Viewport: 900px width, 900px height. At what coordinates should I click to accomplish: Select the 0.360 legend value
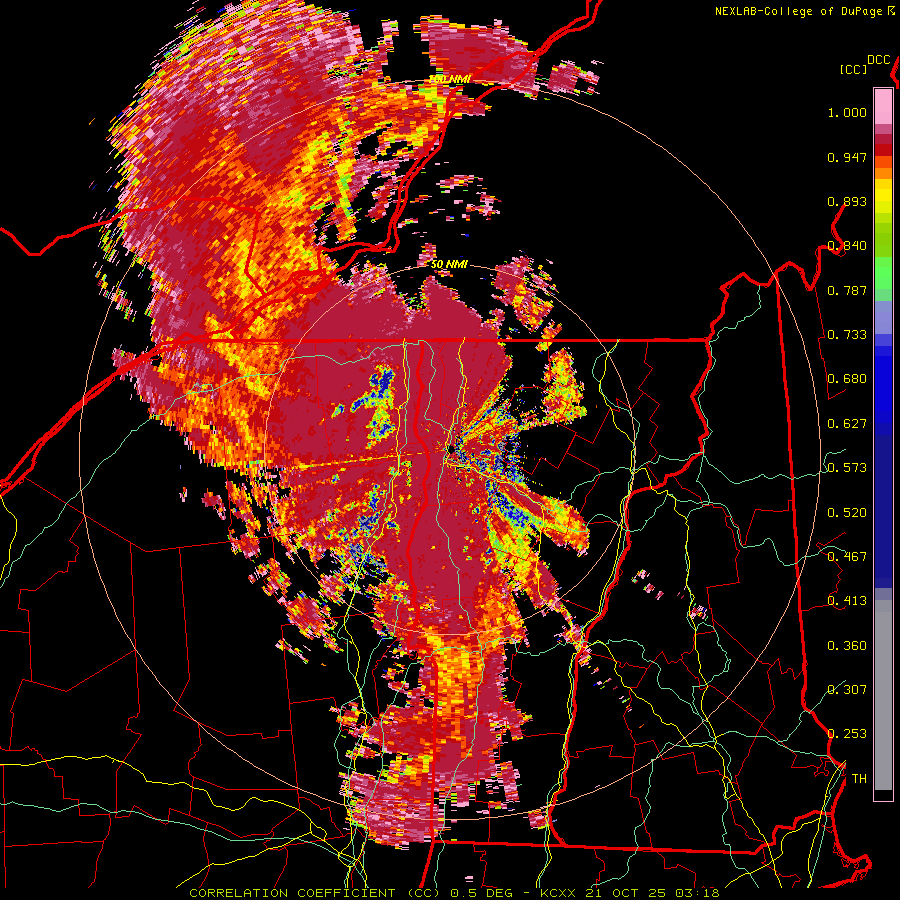(847, 646)
